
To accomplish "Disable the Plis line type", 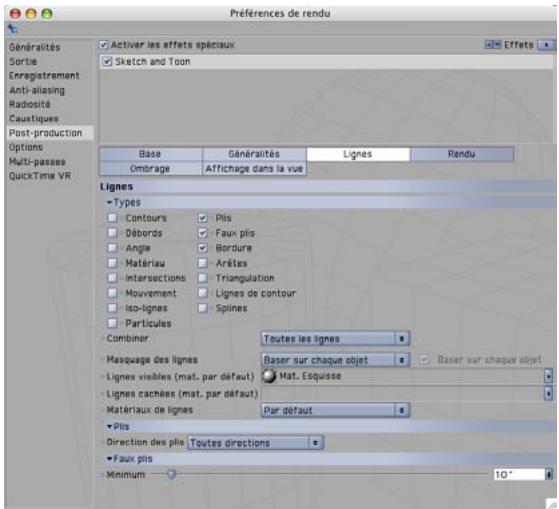I will (x=203, y=217).
